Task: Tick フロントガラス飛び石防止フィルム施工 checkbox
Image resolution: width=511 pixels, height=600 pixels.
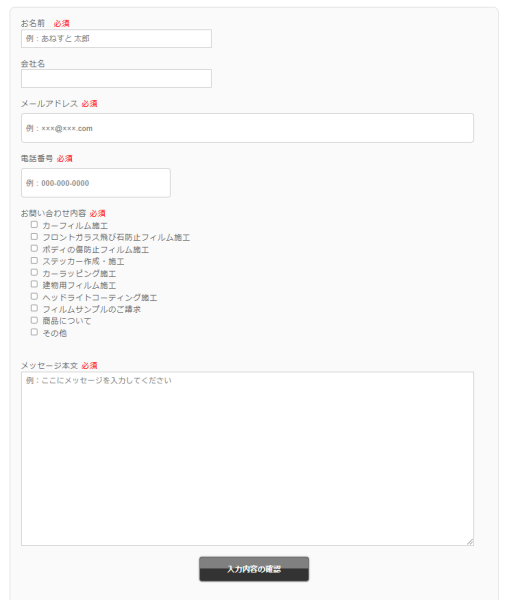Action: click(34, 236)
